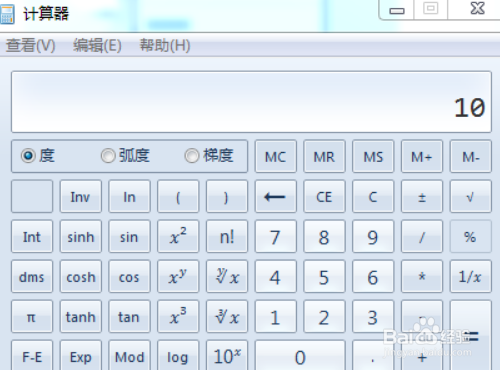Click the 10^x button
Image resolution: width=500 pixels, height=370 pixels.
pos(227,355)
